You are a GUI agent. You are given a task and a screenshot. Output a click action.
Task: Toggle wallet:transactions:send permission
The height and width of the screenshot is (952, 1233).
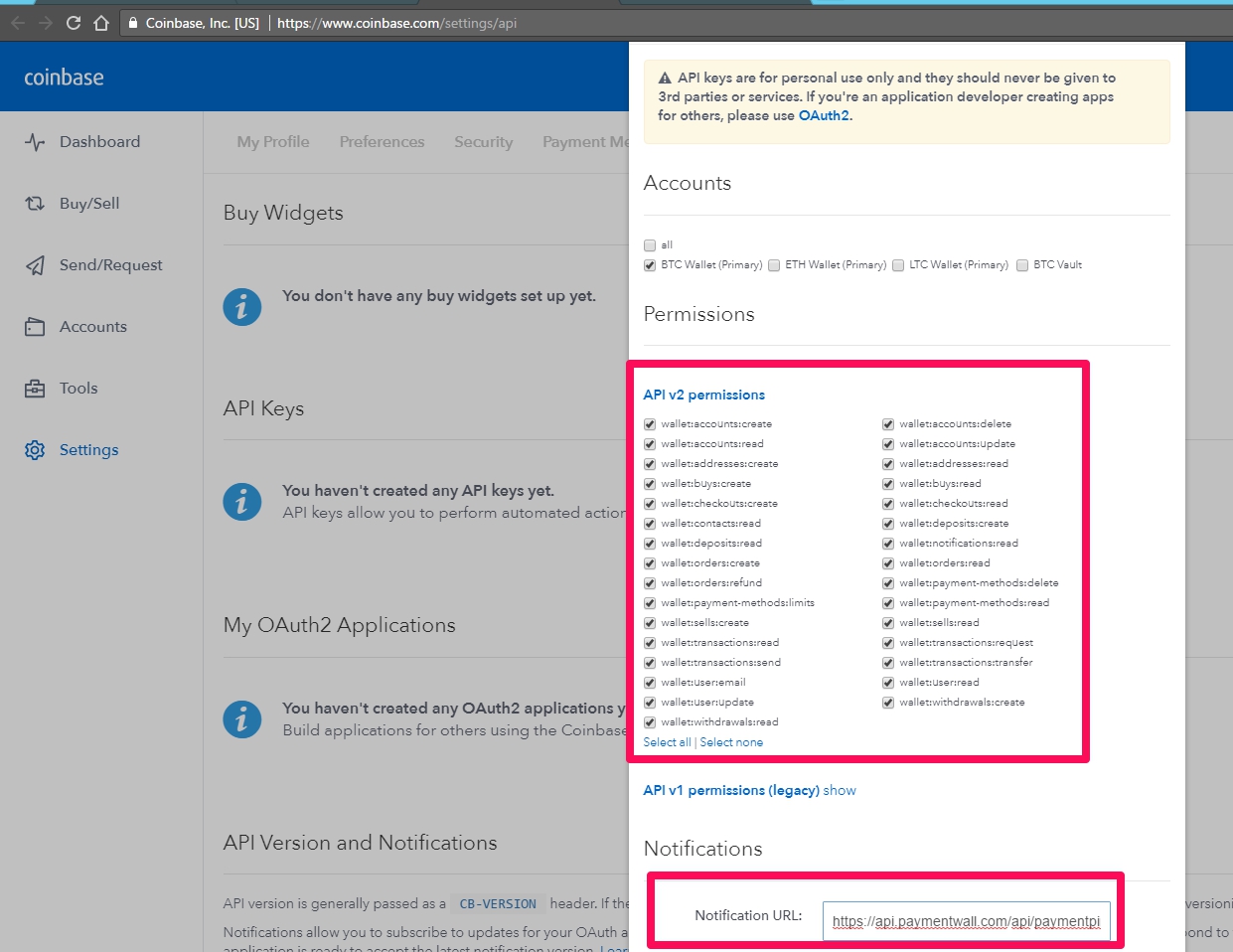pos(650,663)
